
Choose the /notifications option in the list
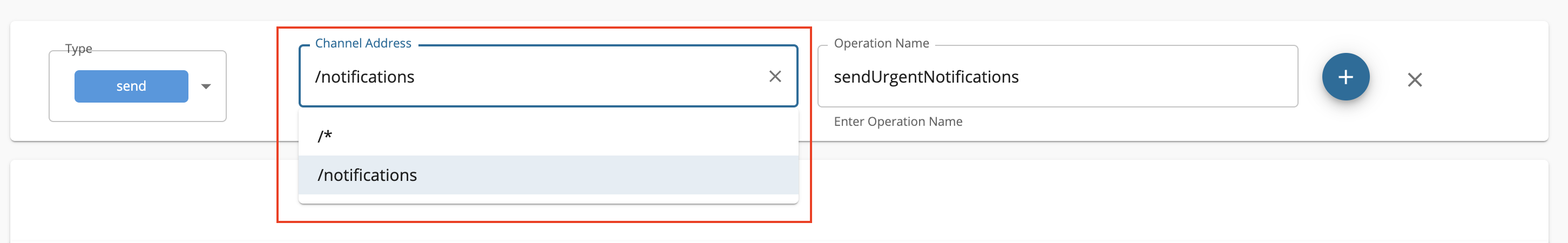[548, 175]
